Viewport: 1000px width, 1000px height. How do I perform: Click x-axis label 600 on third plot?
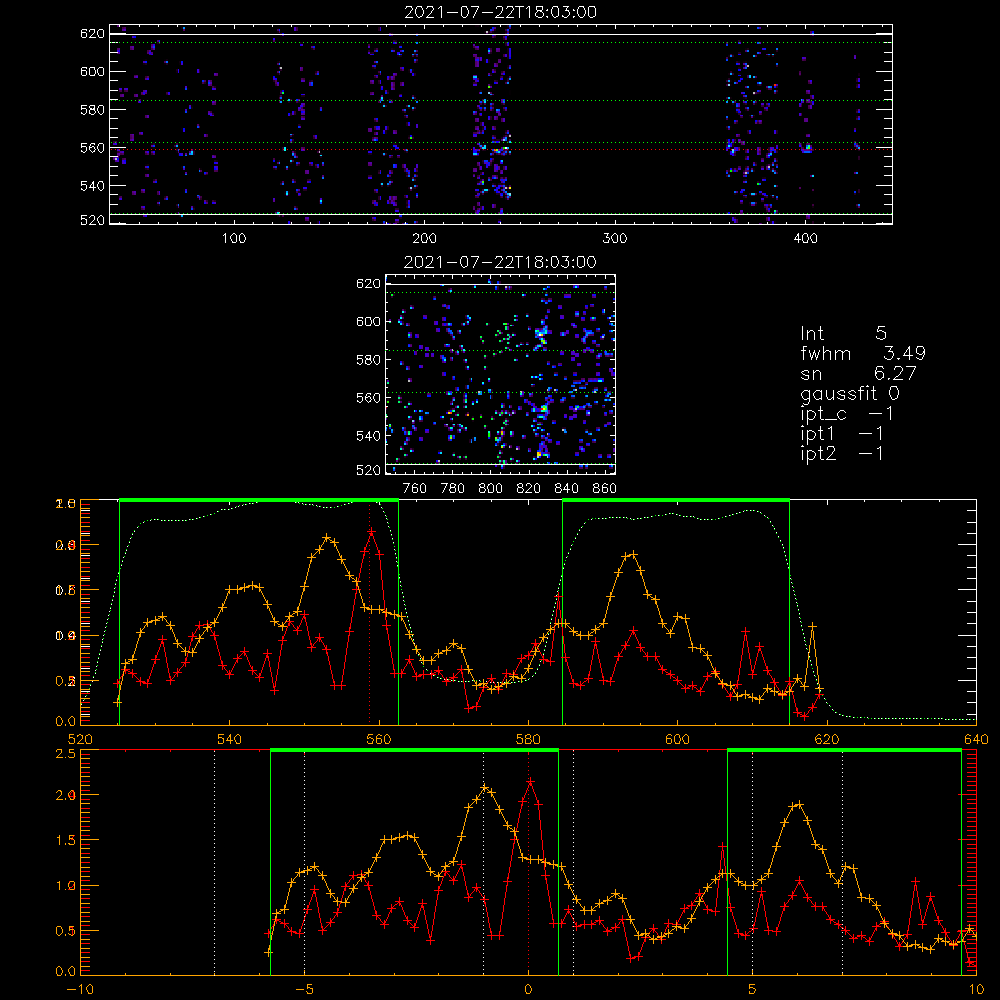[677, 739]
